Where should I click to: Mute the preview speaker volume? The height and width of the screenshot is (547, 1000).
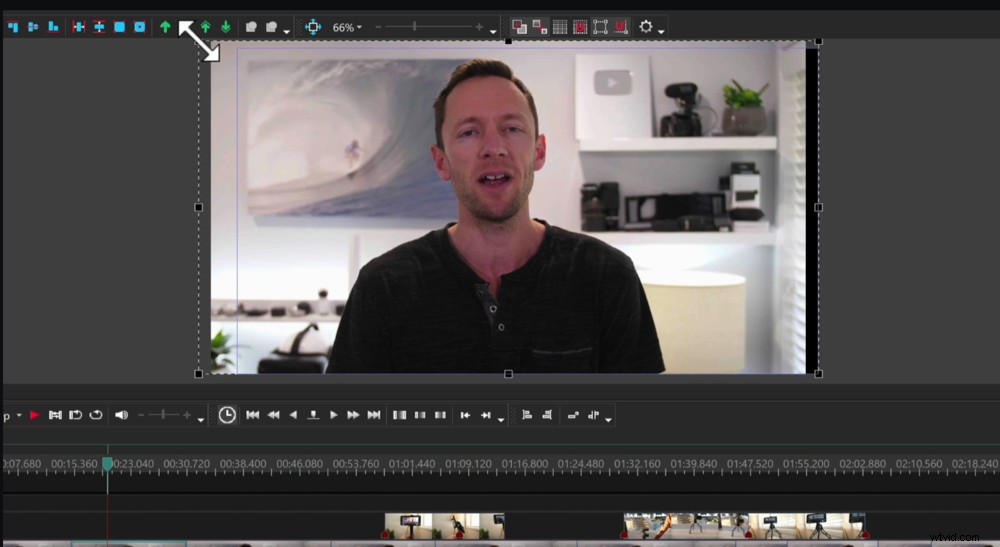tap(121, 415)
